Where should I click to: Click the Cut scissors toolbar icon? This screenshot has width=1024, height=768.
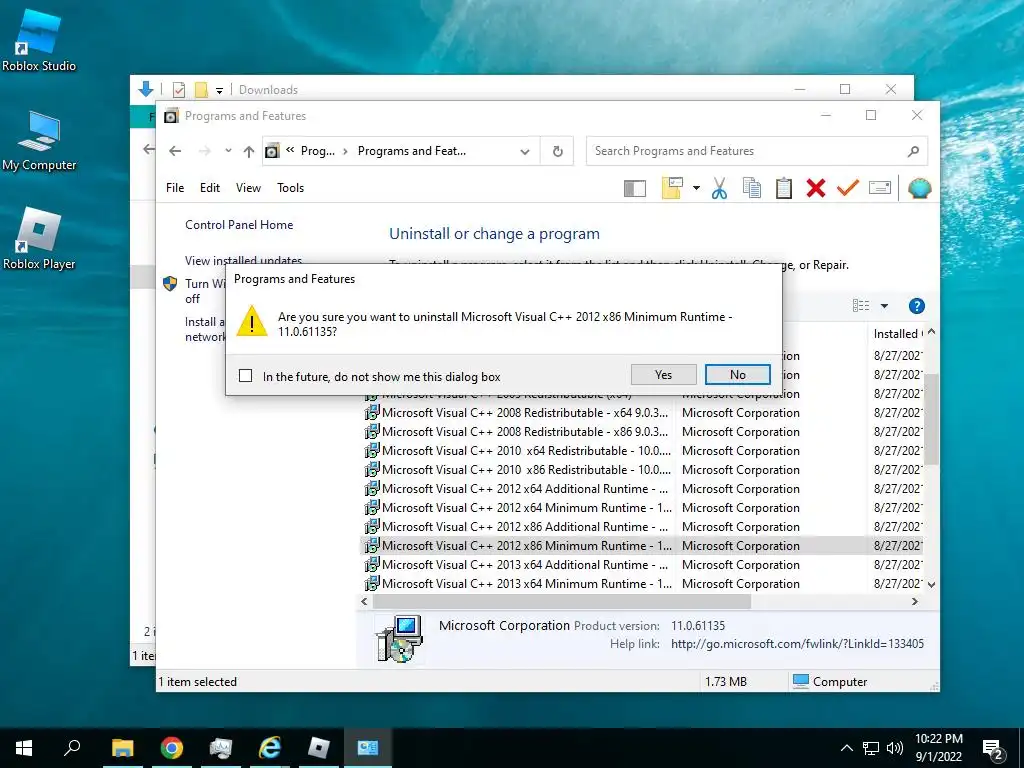[719, 188]
